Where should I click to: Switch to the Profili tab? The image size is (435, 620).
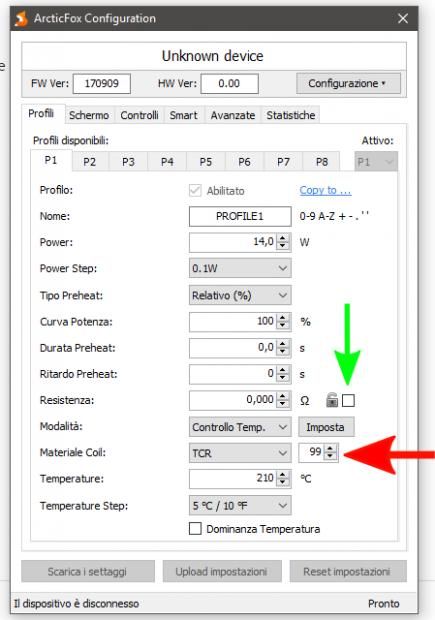(x=41, y=114)
